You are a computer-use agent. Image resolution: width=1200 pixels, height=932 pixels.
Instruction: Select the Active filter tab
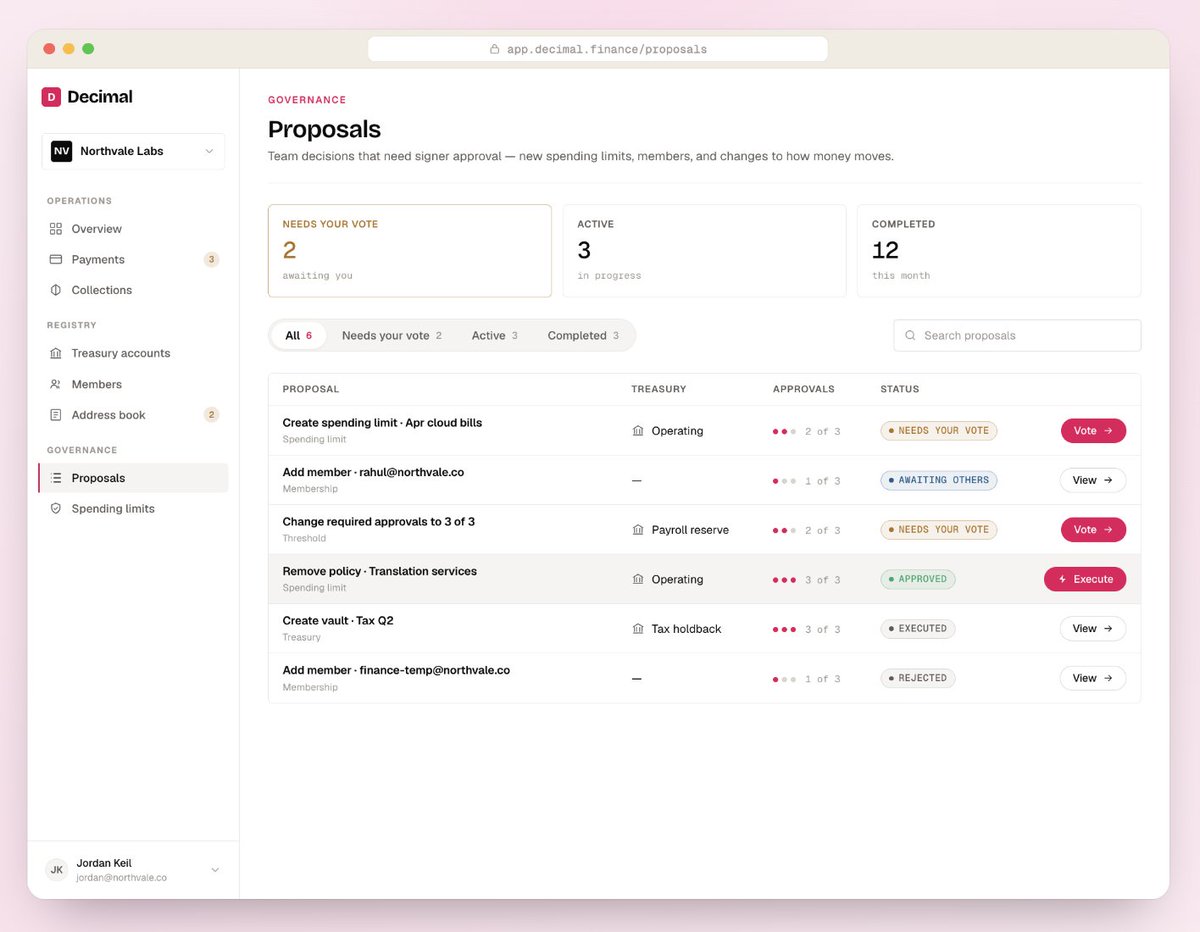pyautogui.click(x=494, y=336)
